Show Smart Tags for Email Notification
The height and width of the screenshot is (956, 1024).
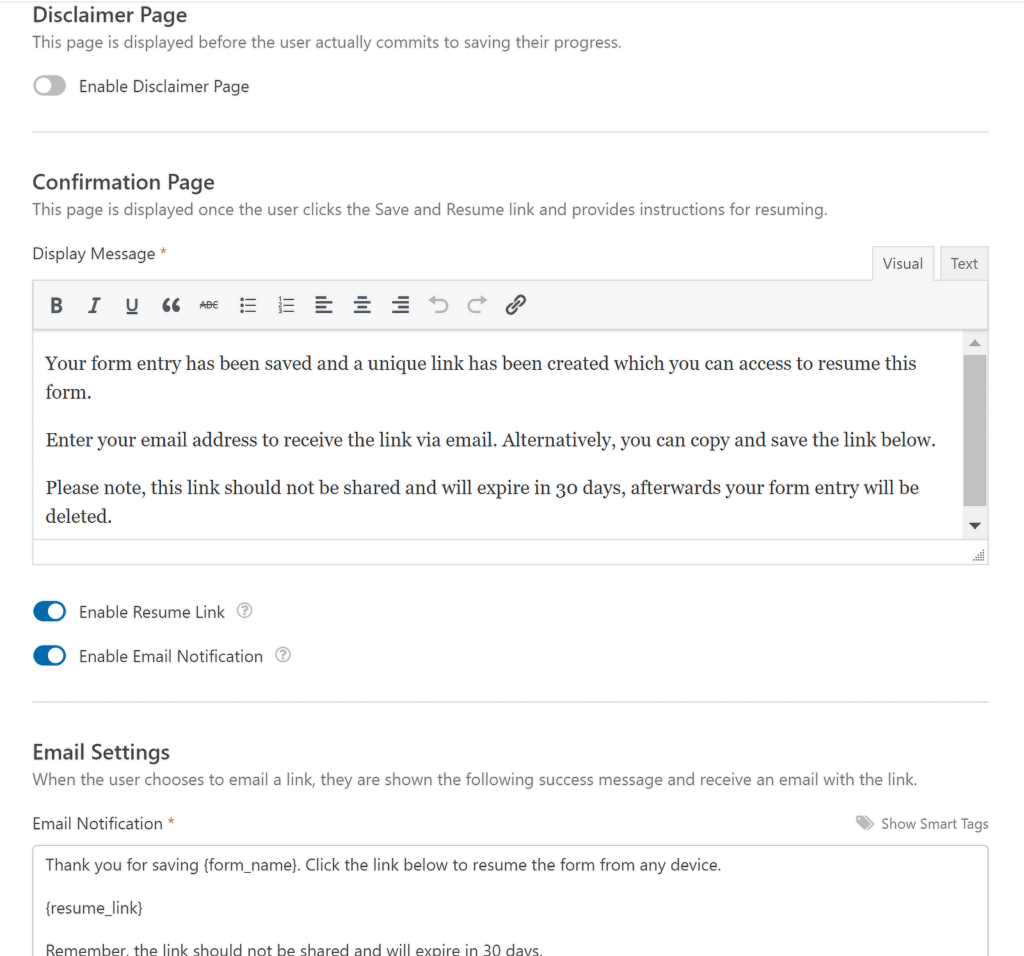(935, 824)
